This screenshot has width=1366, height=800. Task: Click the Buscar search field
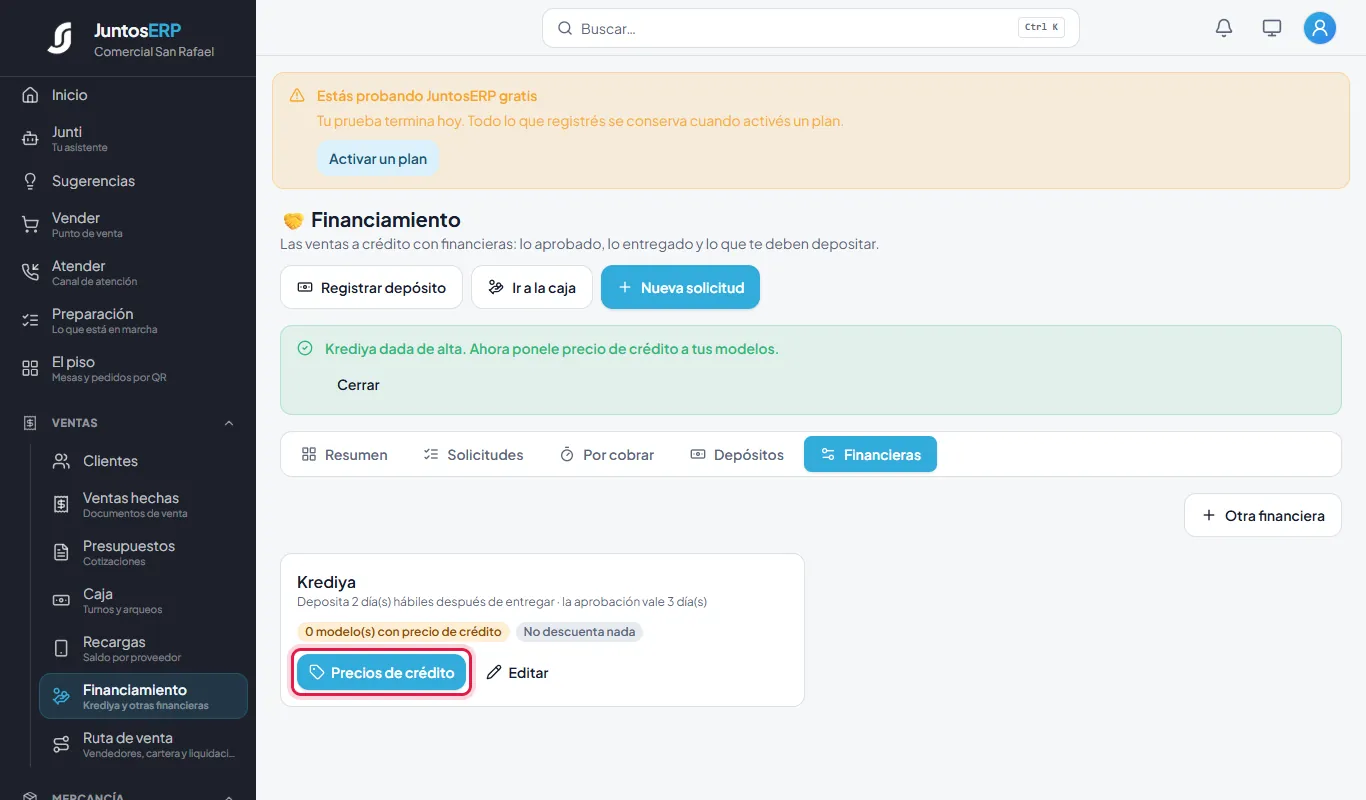point(810,28)
